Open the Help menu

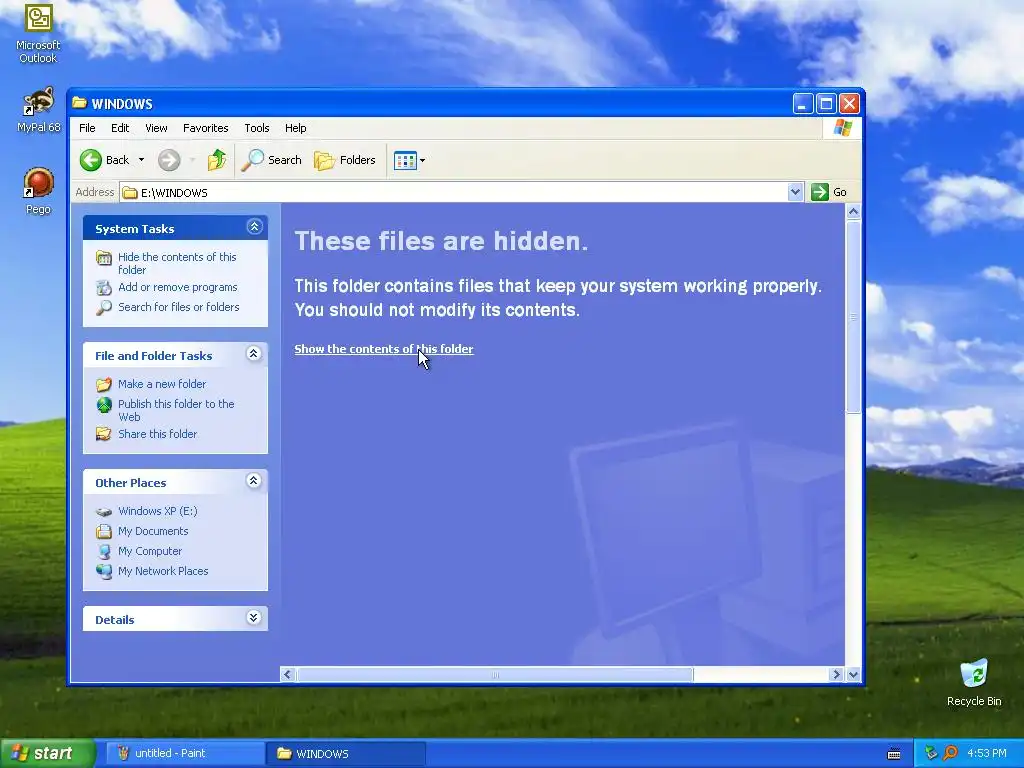tap(295, 128)
